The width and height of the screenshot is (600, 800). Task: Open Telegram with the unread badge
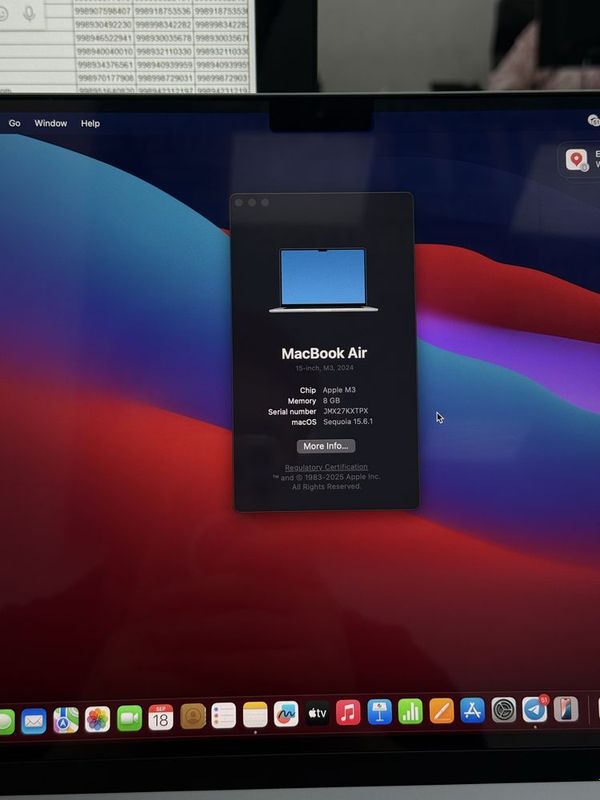(535, 709)
